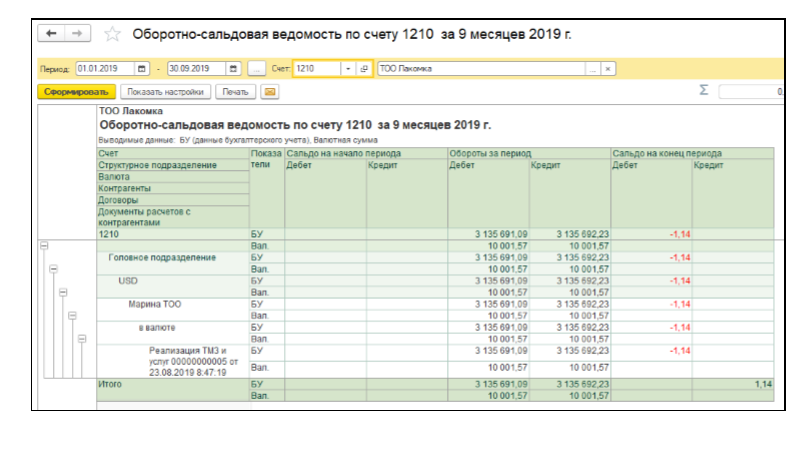Click Обороты за период header
The image size is (810, 451).
(x=529, y=153)
